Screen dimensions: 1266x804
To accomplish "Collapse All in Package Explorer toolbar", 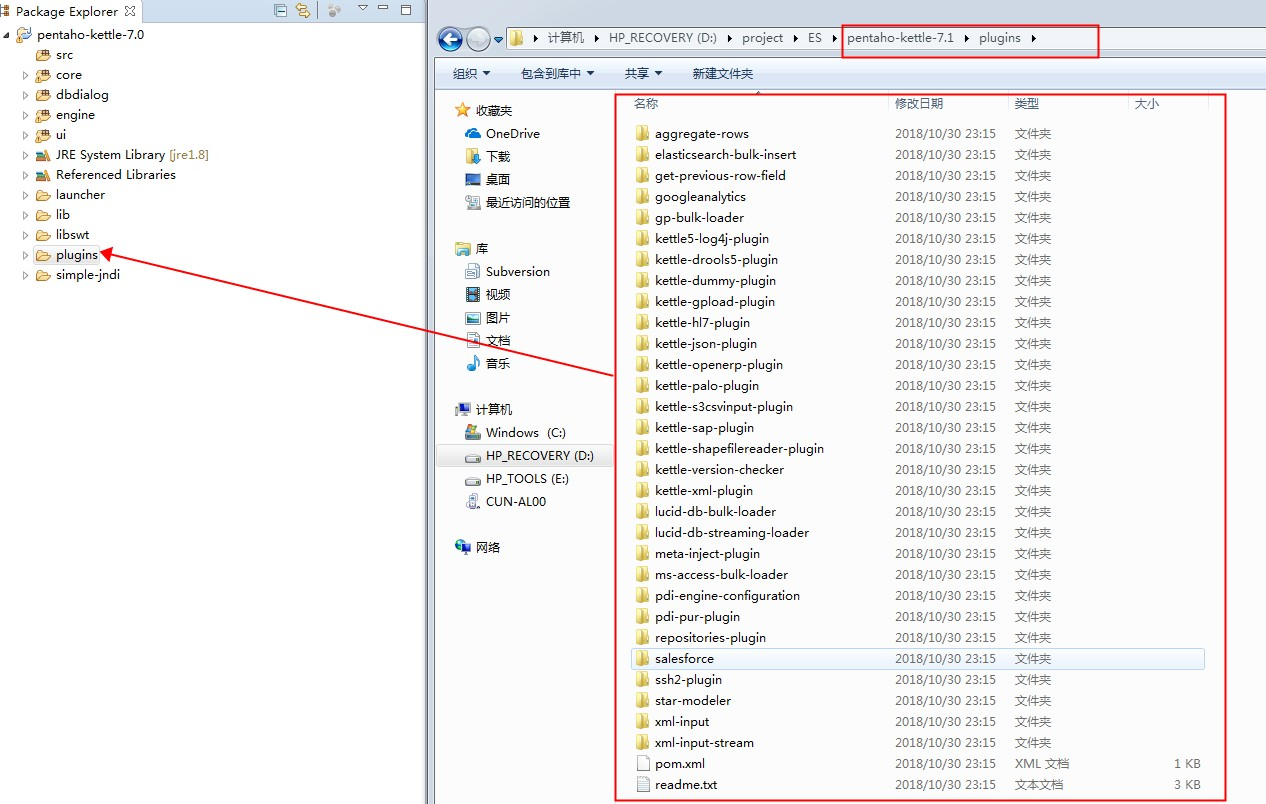I will click(280, 10).
